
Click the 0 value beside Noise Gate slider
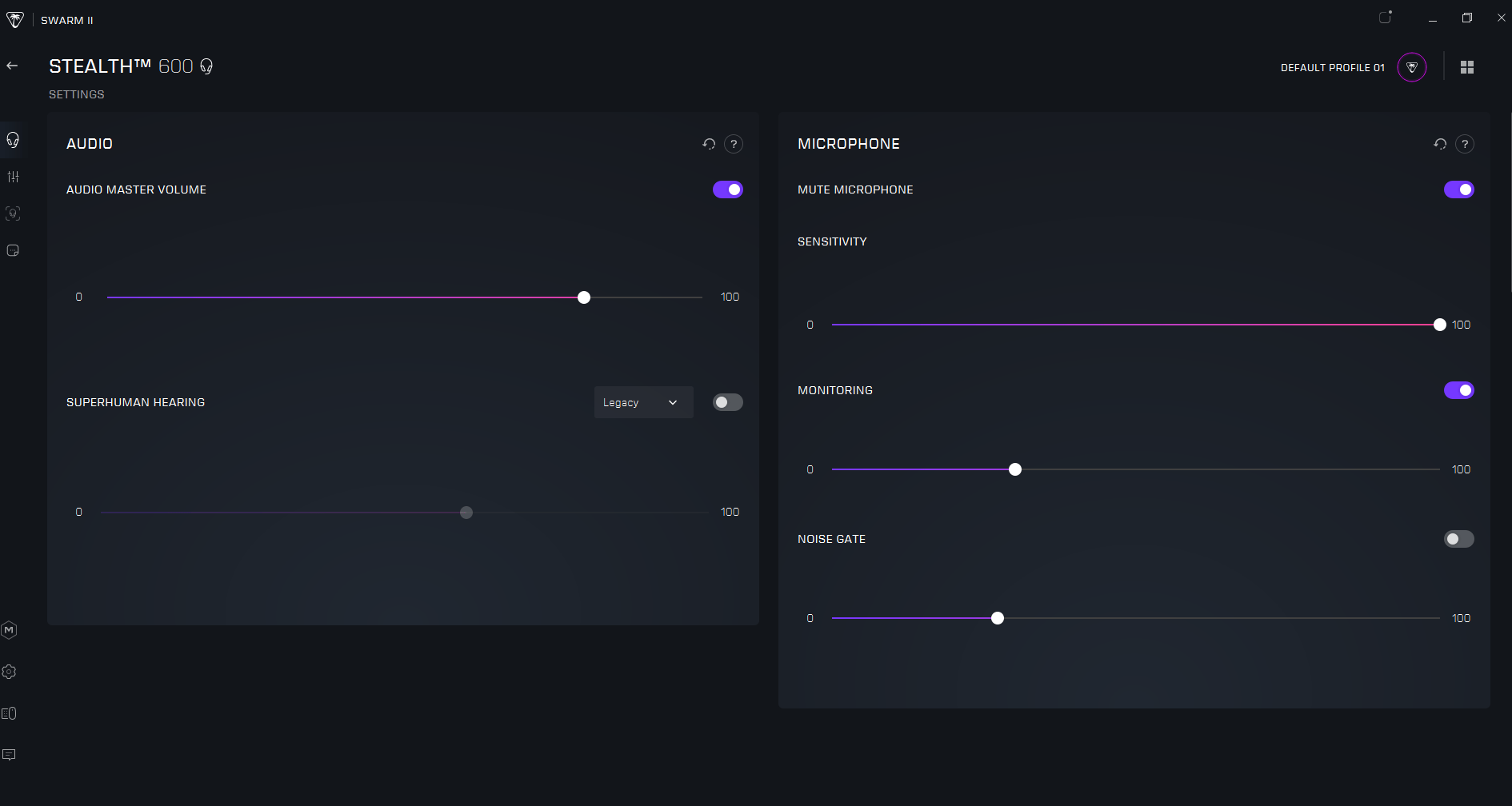[810, 618]
